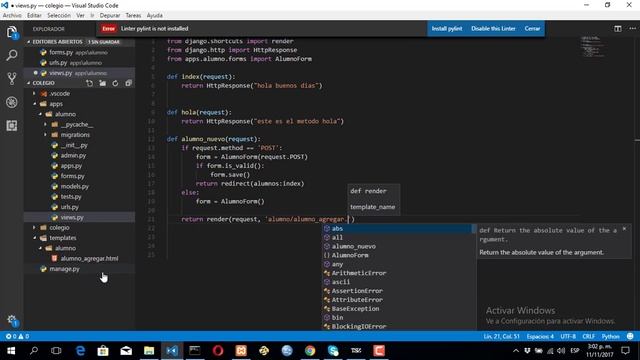Collapse all folders in COLEGIO explorer
640x360 pixels.
click(129, 83)
